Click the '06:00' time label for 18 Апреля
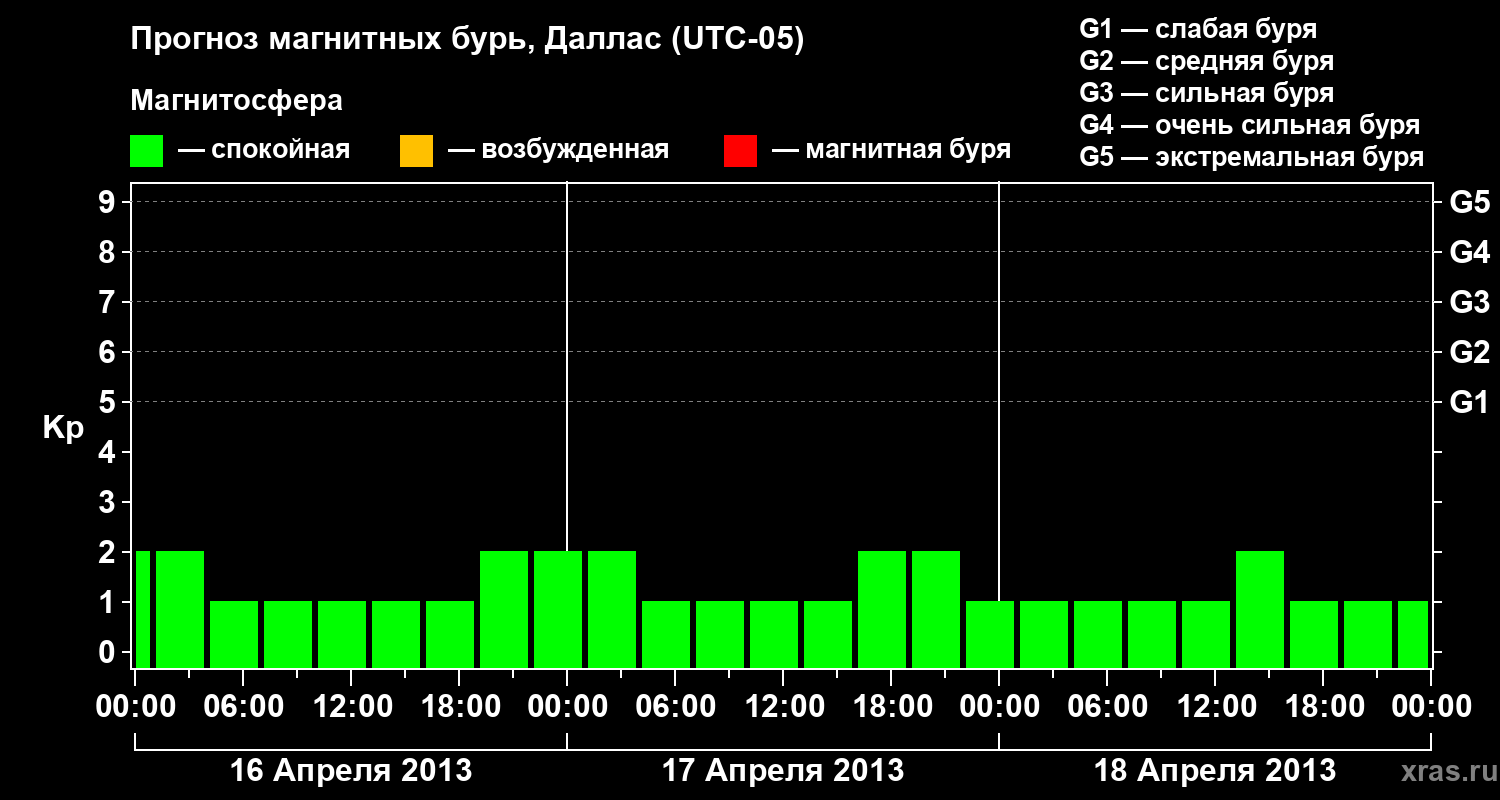 click(x=1107, y=707)
